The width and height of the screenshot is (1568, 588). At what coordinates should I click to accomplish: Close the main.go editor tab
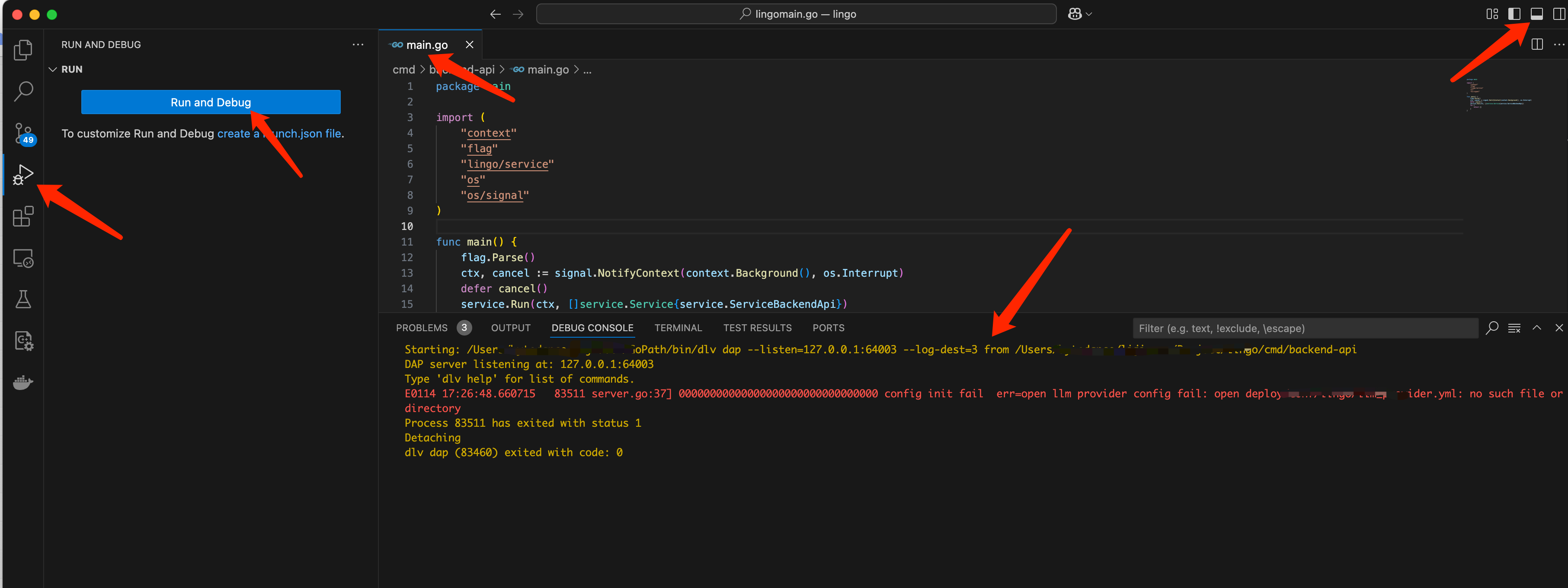coord(469,45)
